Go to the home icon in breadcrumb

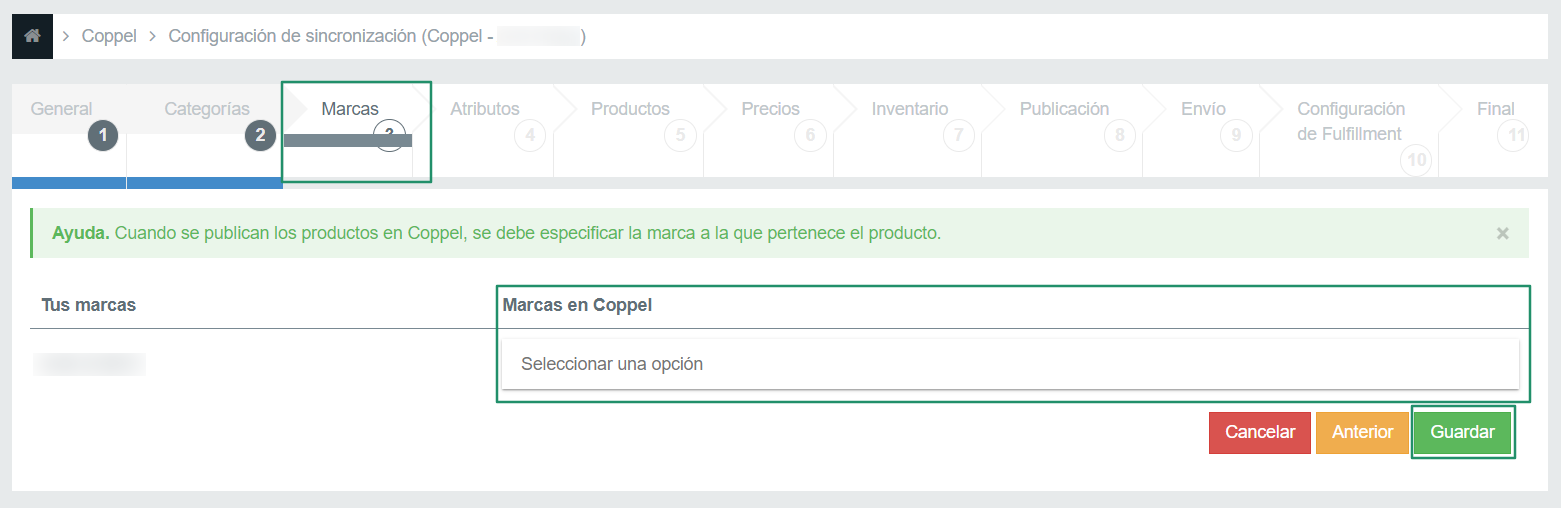(x=32, y=36)
